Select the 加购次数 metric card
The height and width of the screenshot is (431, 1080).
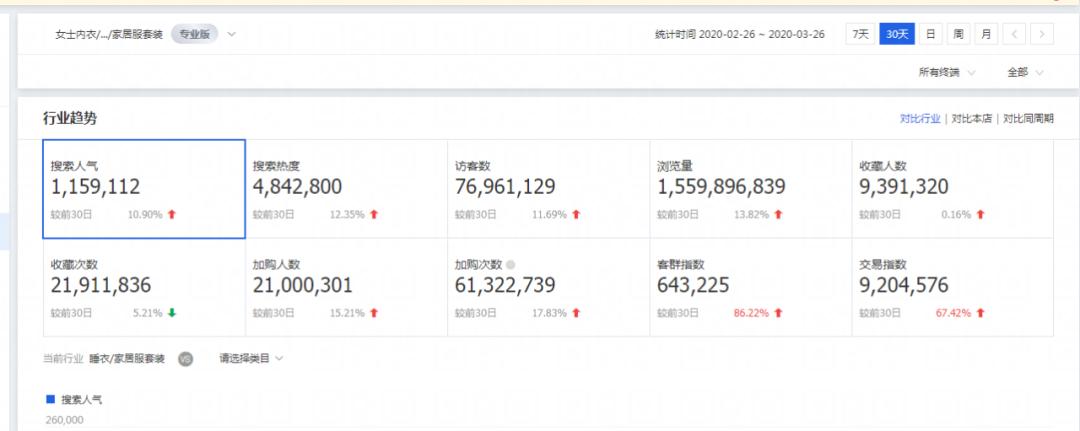[x=548, y=288]
